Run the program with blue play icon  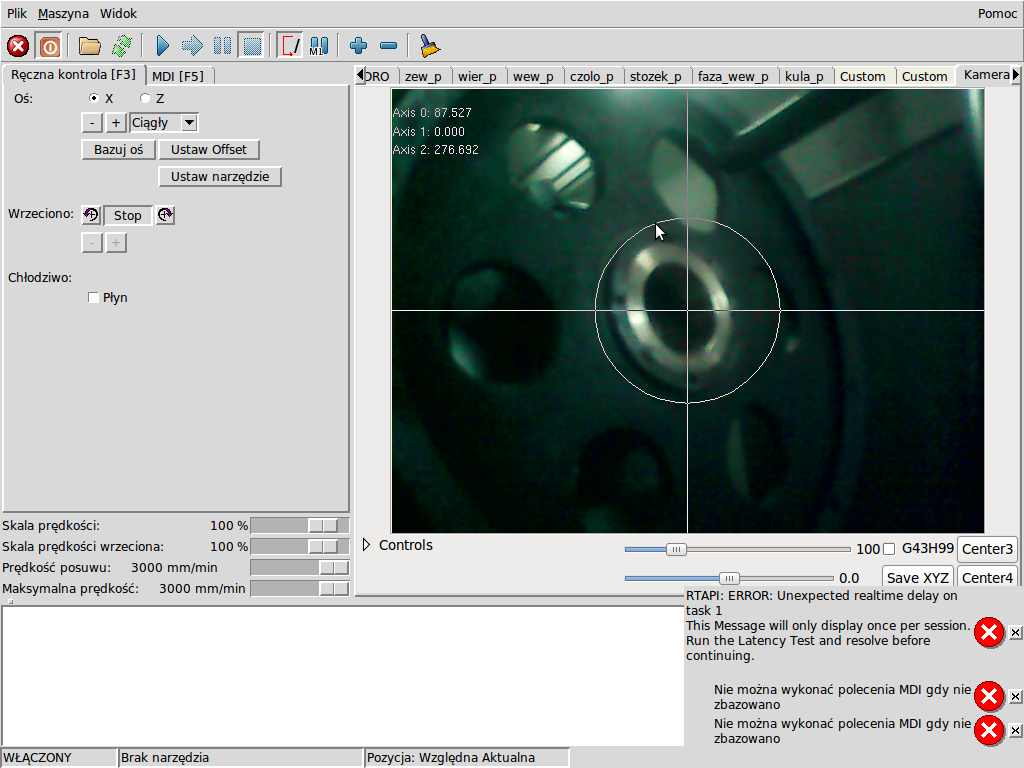tap(163, 46)
